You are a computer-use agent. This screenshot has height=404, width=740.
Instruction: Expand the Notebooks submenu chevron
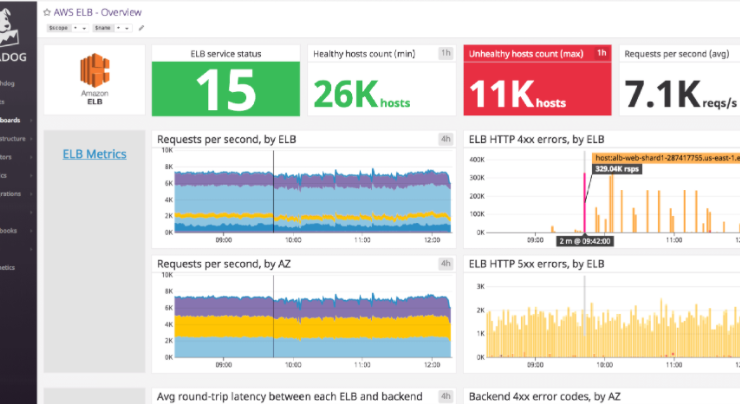point(31,231)
